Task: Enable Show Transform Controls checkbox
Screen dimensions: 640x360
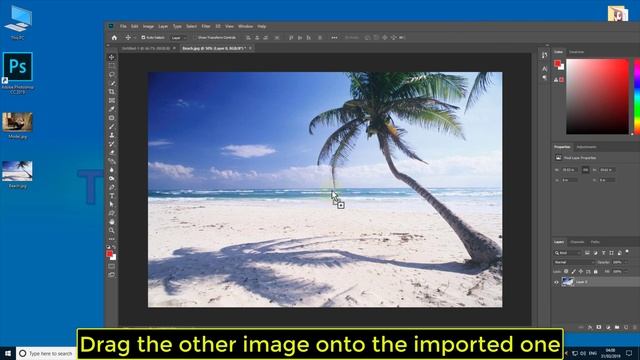Action: (195, 38)
